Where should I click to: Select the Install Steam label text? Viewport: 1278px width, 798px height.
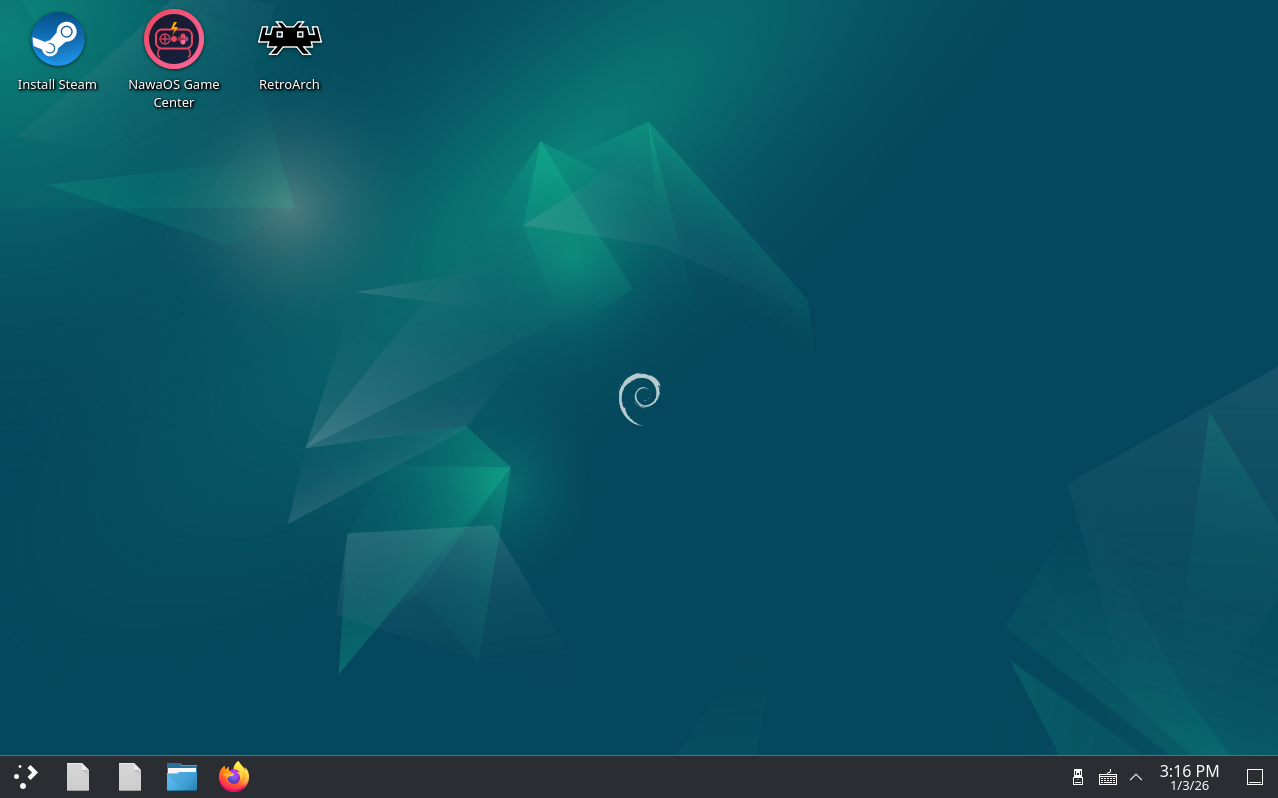pyautogui.click(x=57, y=84)
